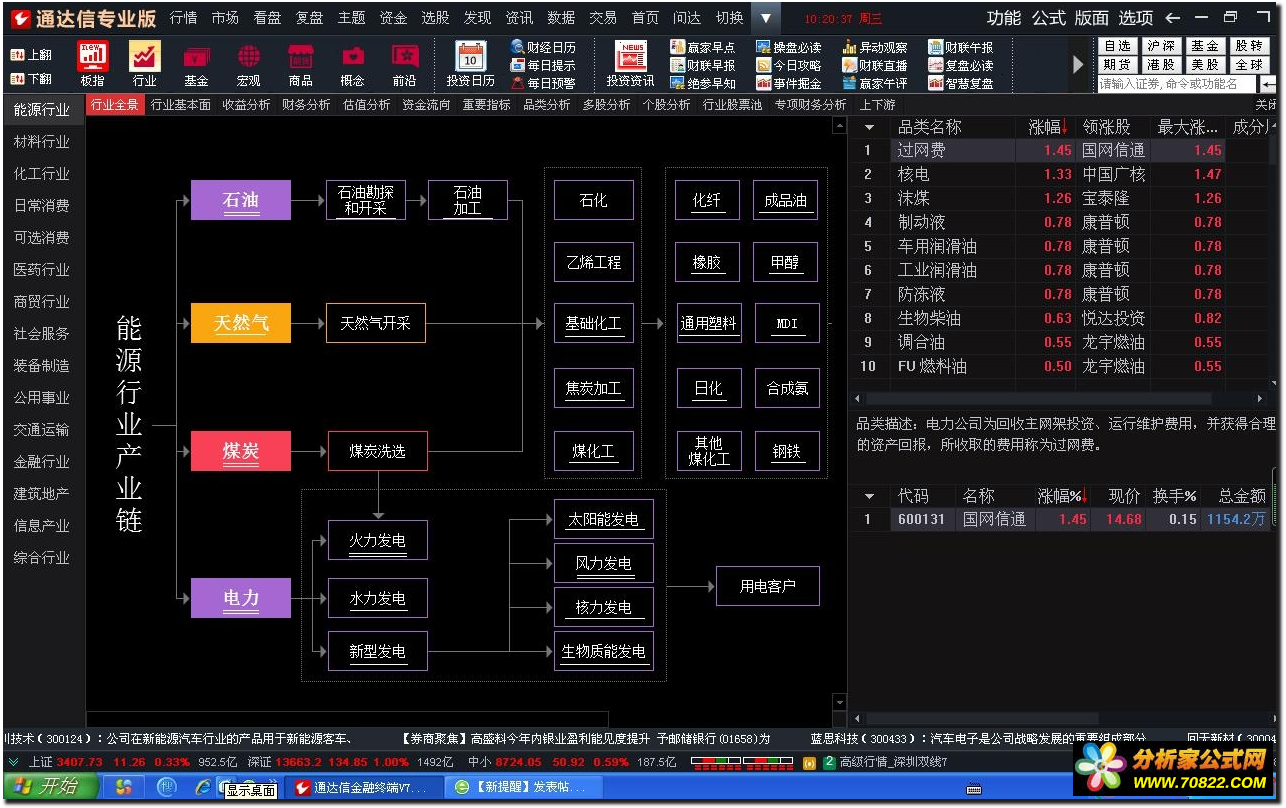Screen dimensions: 1286x808
Task: Open 每日预警 in the toolbar
Action: pyautogui.click(x=544, y=83)
